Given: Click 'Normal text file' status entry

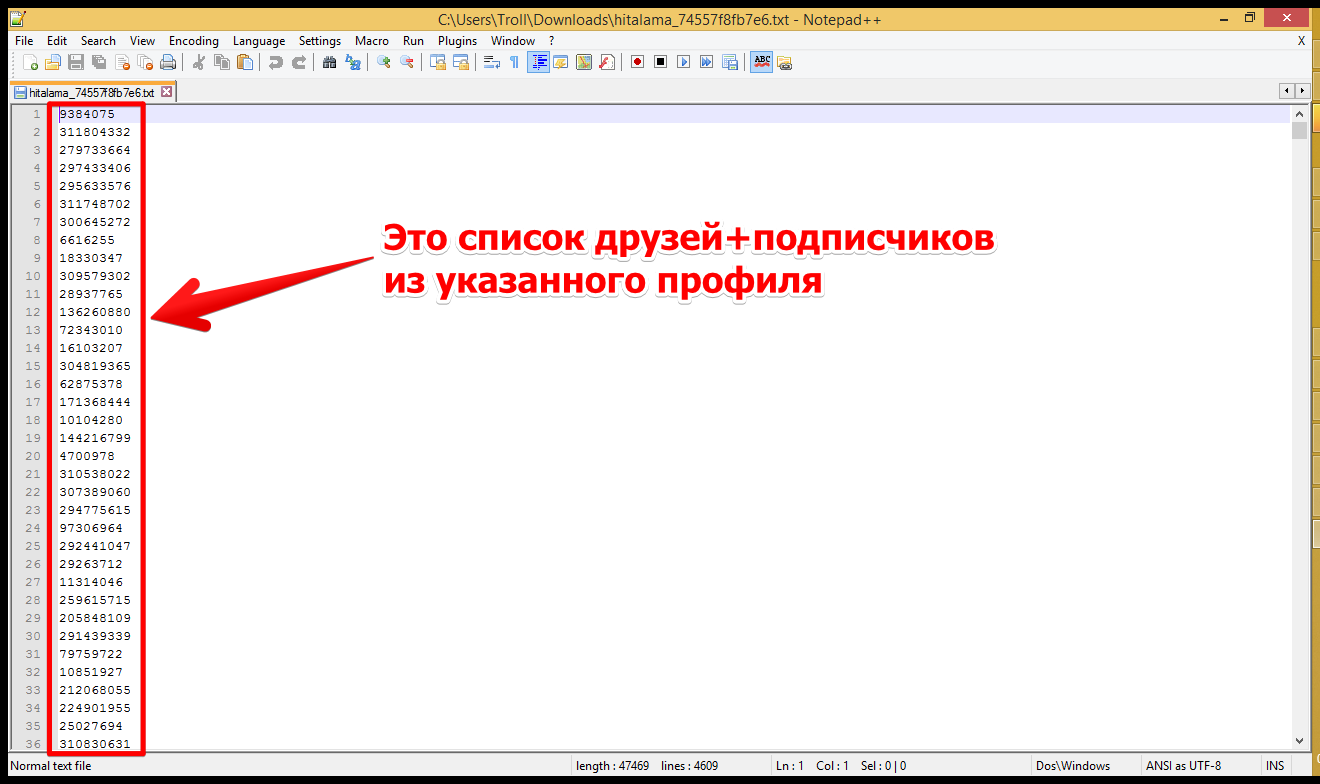Looking at the screenshot, I should pyautogui.click(x=50, y=766).
